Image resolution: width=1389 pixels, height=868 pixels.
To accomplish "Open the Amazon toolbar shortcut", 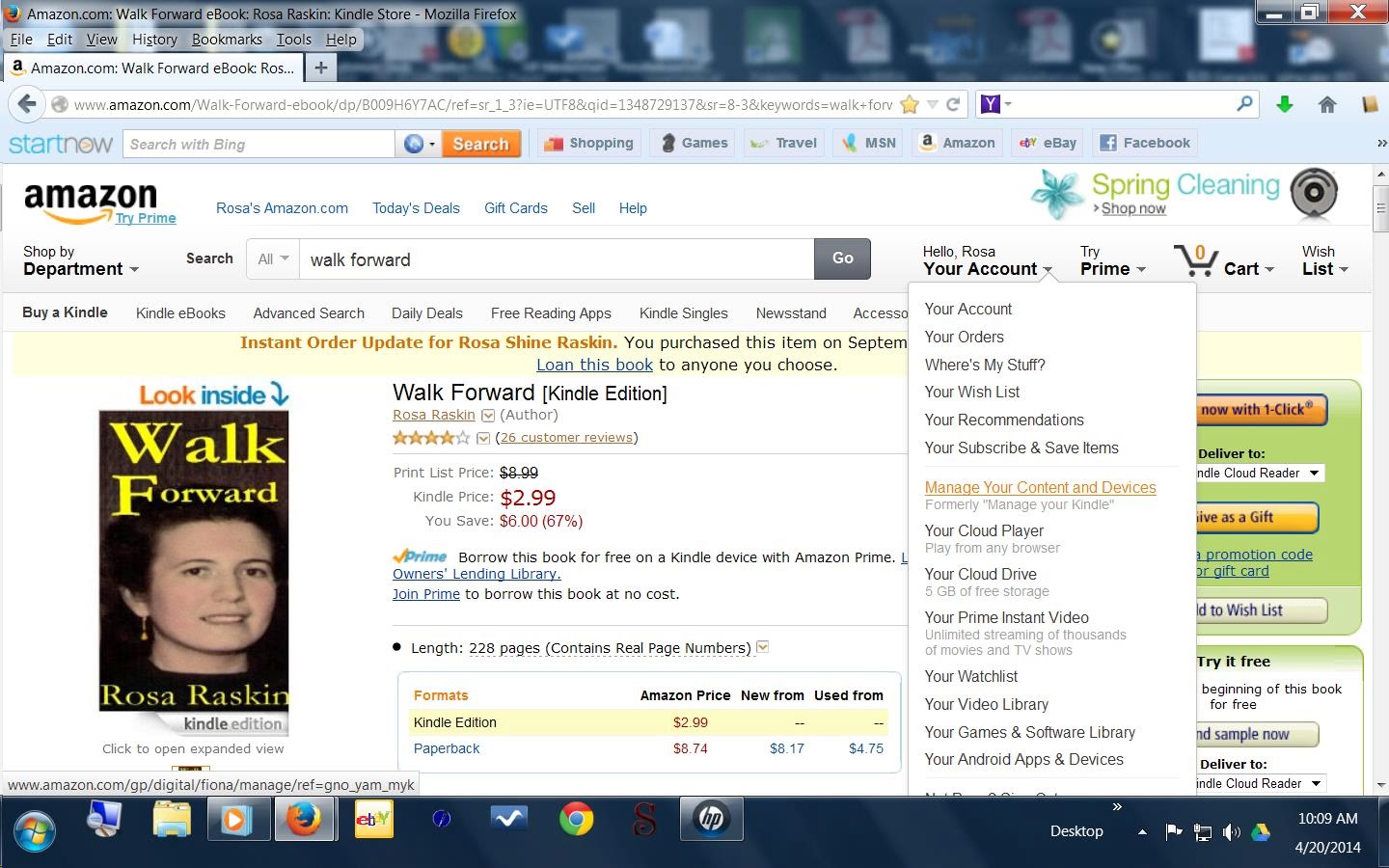I will coord(957,143).
